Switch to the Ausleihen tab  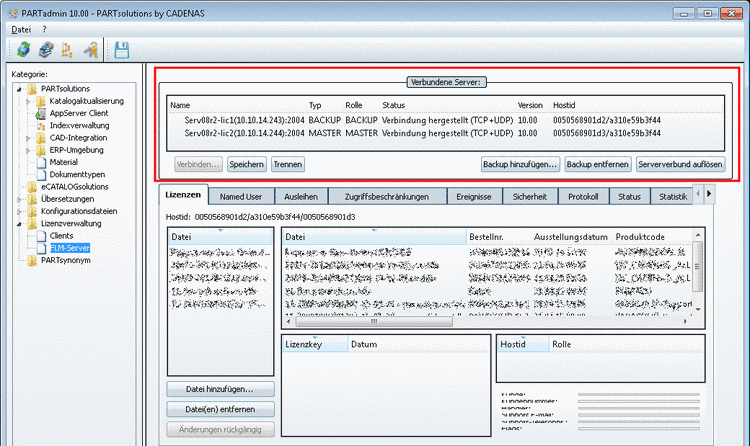(x=301, y=197)
